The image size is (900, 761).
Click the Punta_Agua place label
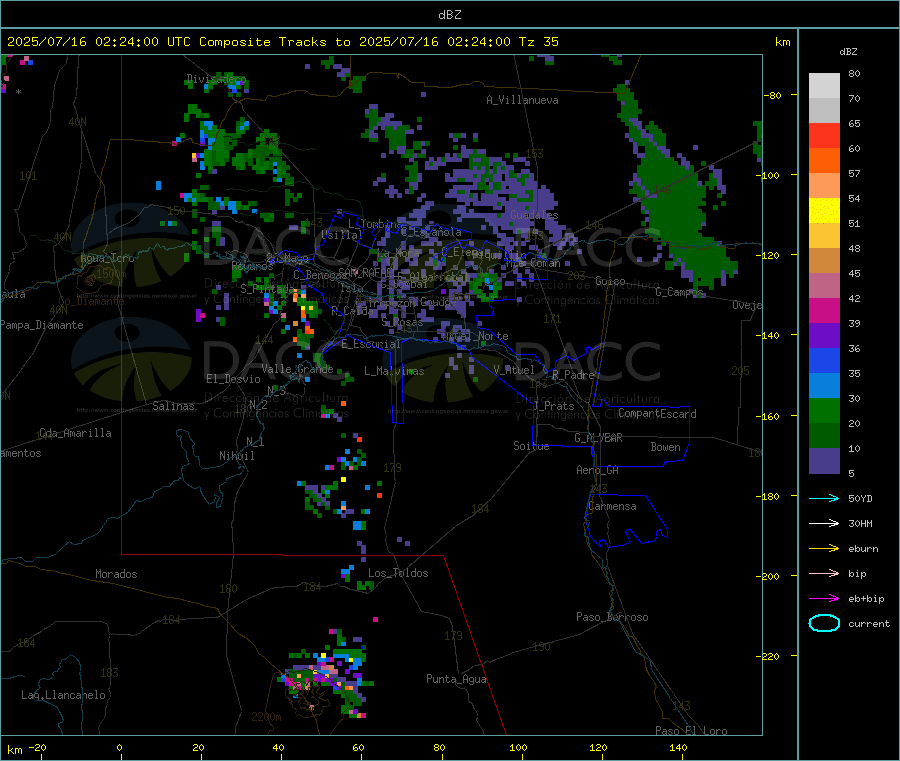[456, 679]
